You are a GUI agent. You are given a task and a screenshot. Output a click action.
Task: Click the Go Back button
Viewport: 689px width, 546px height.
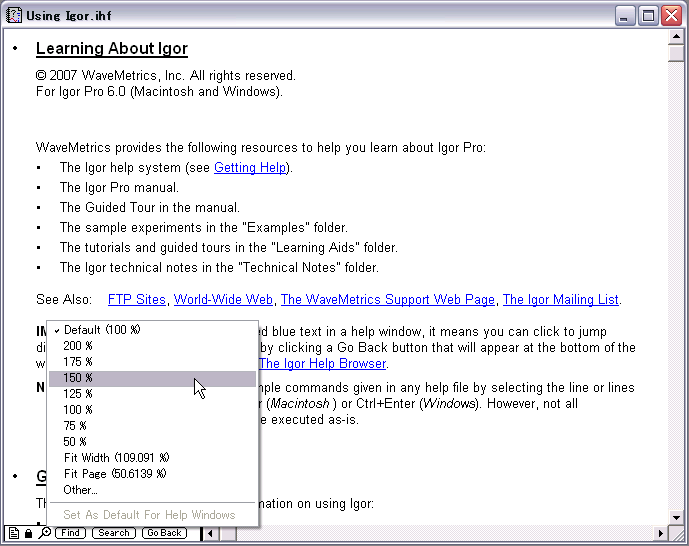(164, 533)
